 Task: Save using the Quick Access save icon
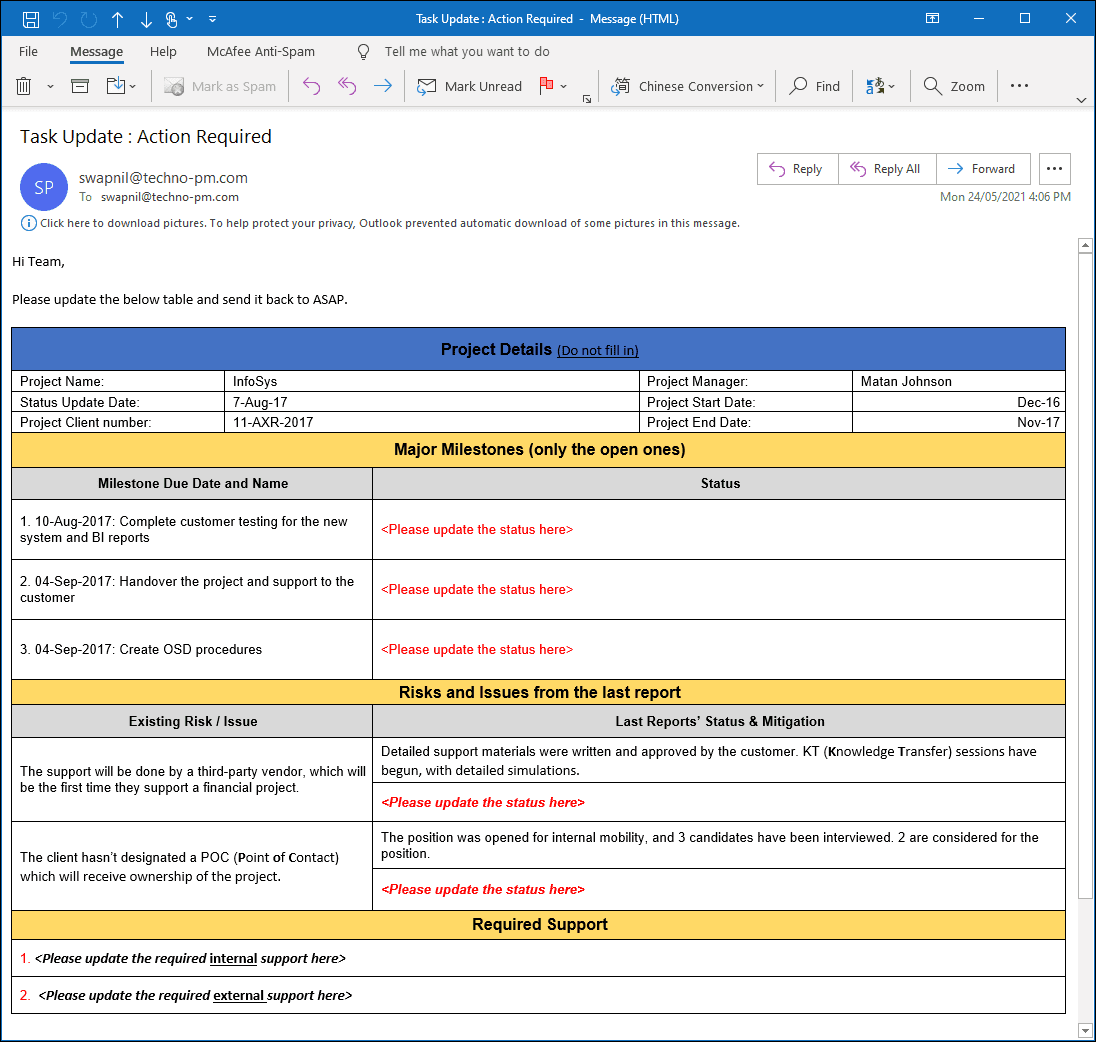[x=30, y=19]
